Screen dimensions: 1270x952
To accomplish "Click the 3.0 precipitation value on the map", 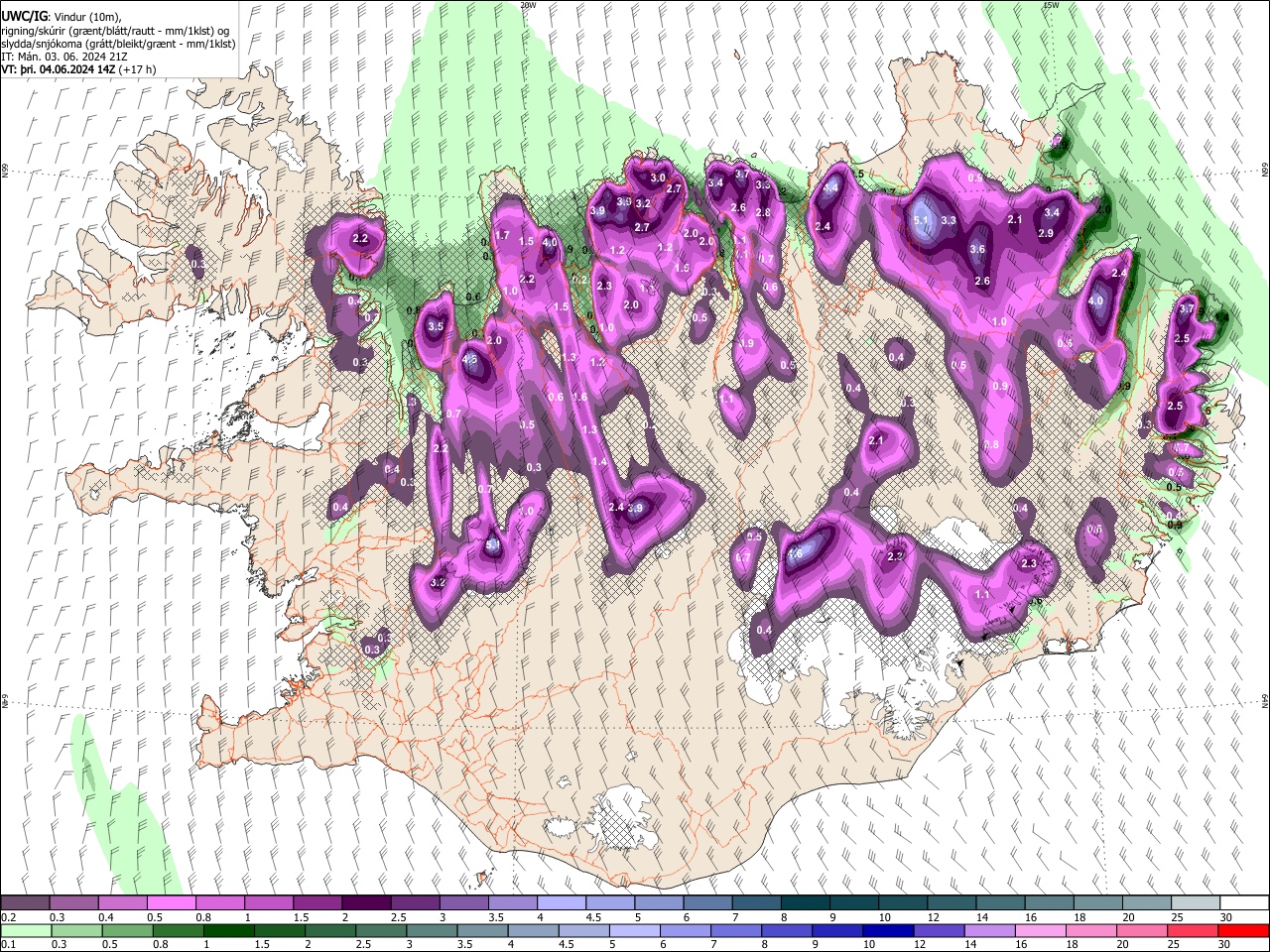I will click(x=658, y=178).
